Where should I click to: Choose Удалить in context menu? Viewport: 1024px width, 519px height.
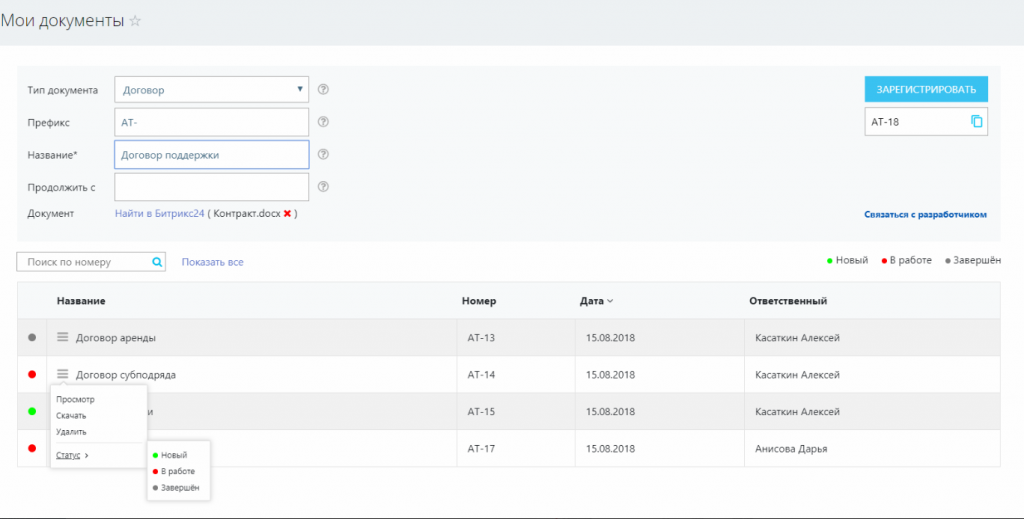pyautogui.click(x=71, y=432)
